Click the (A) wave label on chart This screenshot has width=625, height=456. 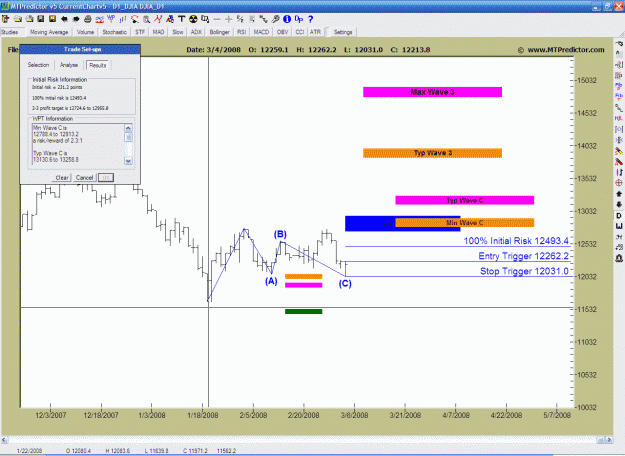point(271,281)
